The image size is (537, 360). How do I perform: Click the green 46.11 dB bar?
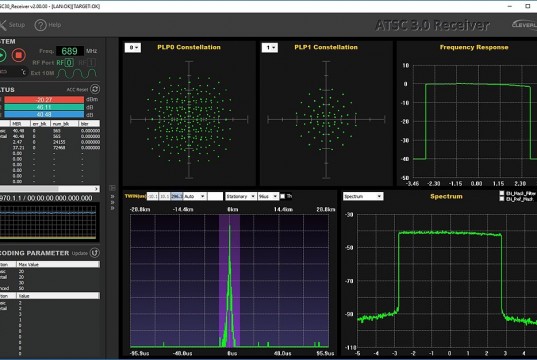point(44,107)
